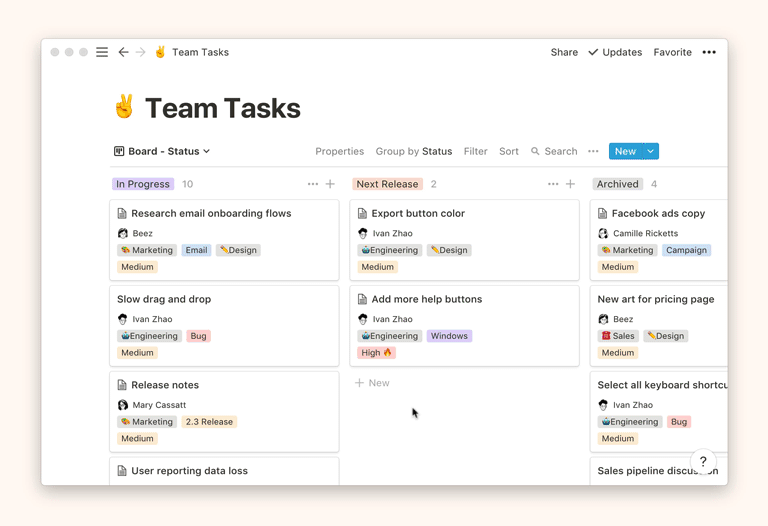The height and width of the screenshot is (526, 768).
Task: Mark page as Favorite
Action: click(x=672, y=52)
